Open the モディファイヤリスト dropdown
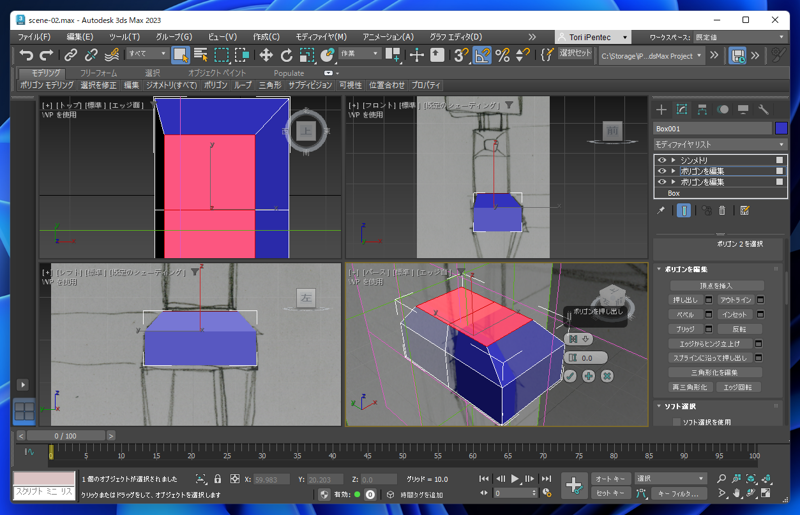This screenshot has height=515, width=800. click(x=720, y=144)
